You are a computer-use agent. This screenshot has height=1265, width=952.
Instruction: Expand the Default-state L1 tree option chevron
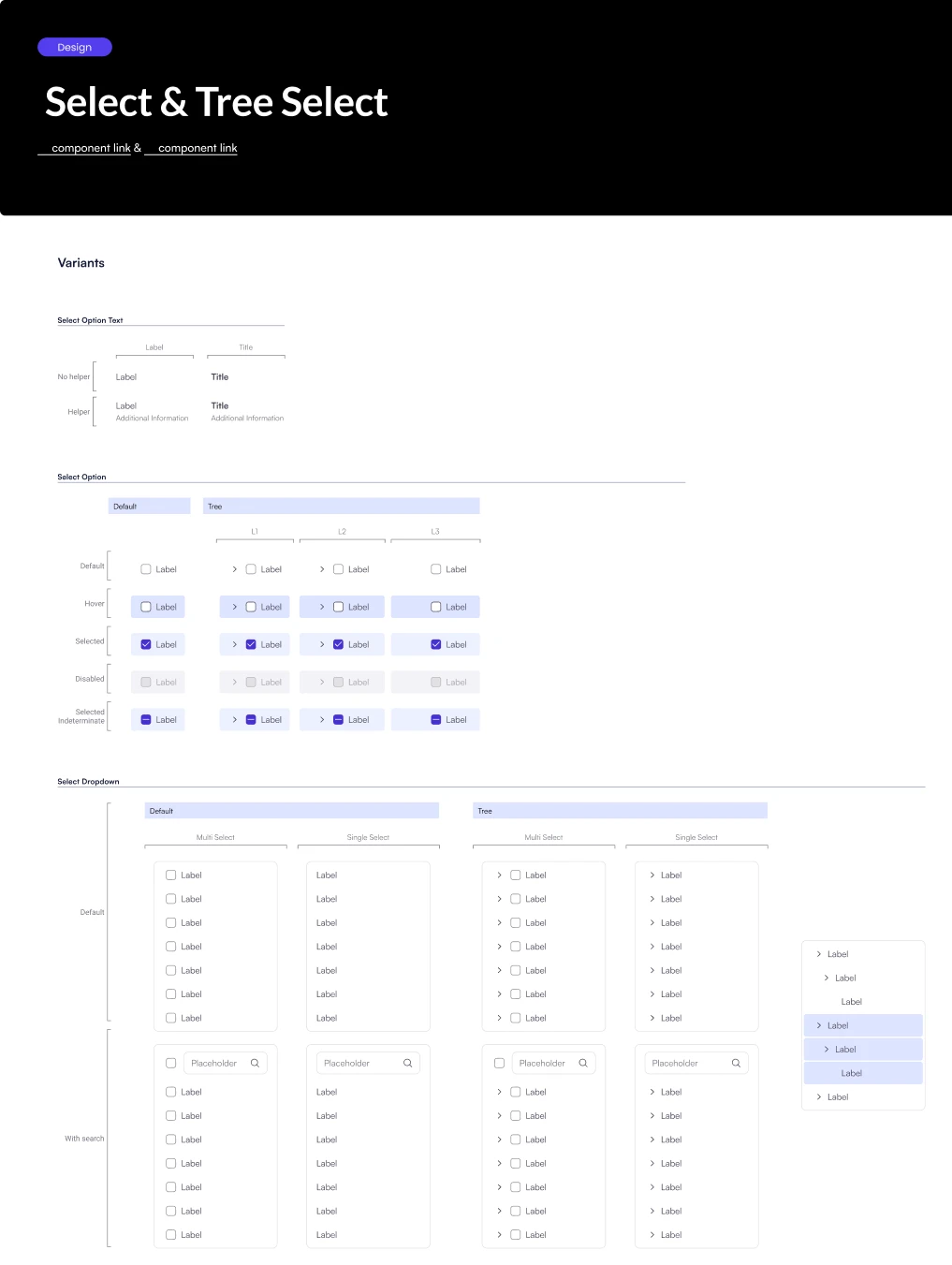pyautogui.click(x=235, y=569)
